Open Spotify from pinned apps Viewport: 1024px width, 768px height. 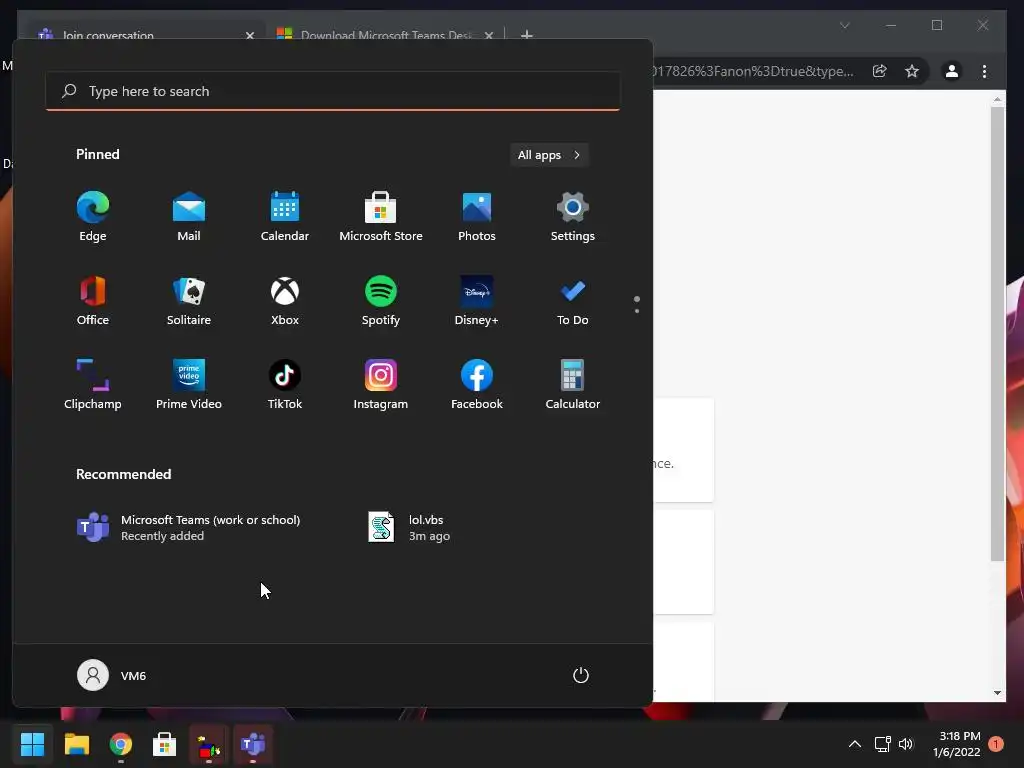(381, 301)
